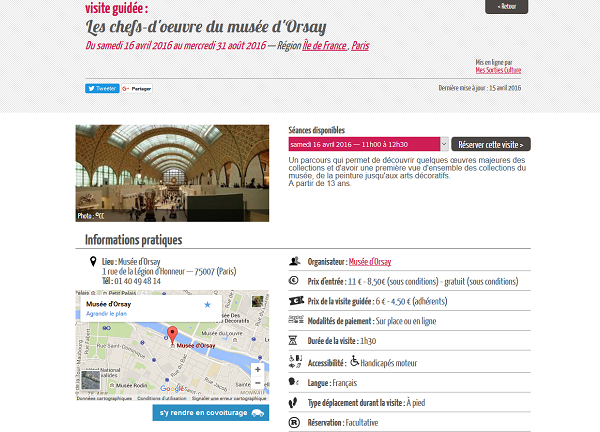Open Conditions d'utilisation map link
Screen dimensions: 600x432
(x=162, y=398)
